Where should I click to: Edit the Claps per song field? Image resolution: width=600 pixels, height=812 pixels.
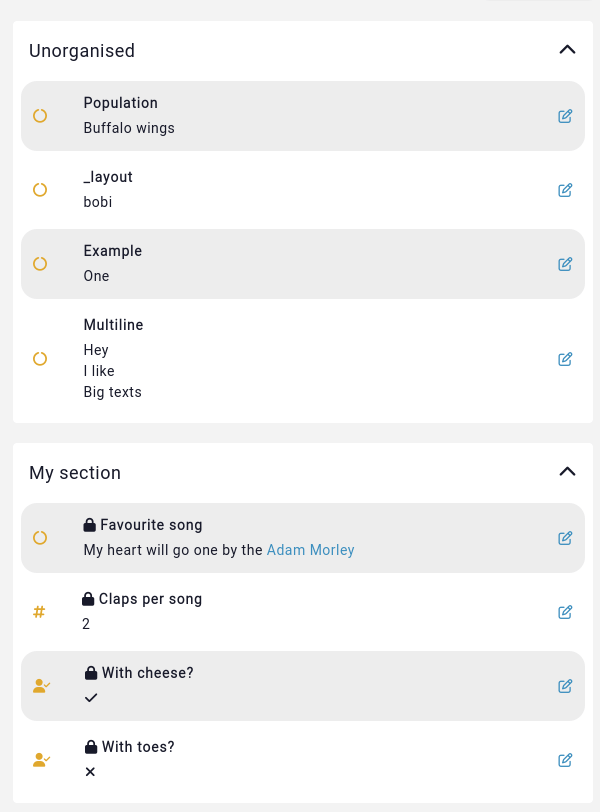point(565,612)
